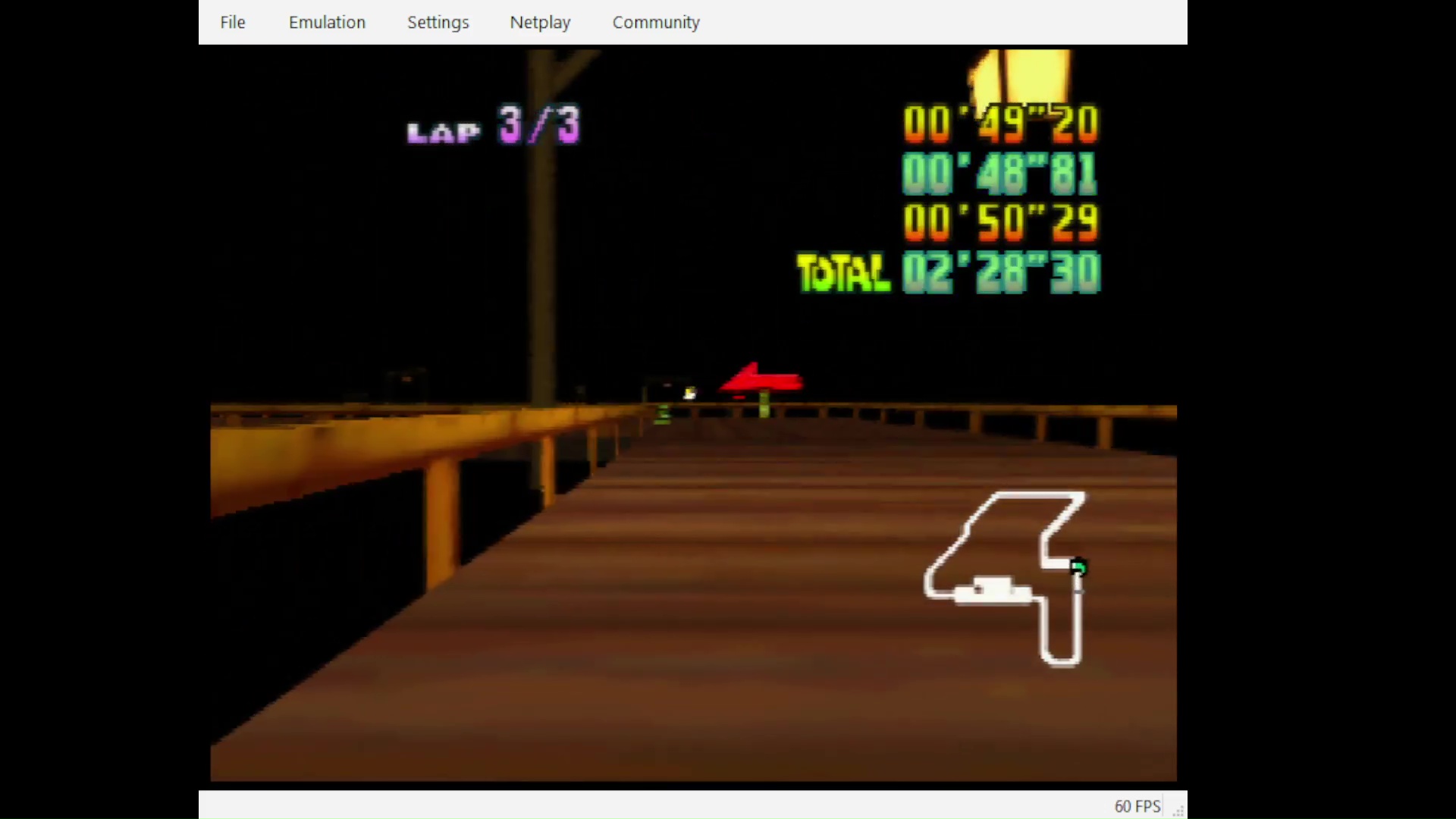Click the second lap time 00'48"81
The width and height of the screenshot is (1456, 819).
coord(999,174)
